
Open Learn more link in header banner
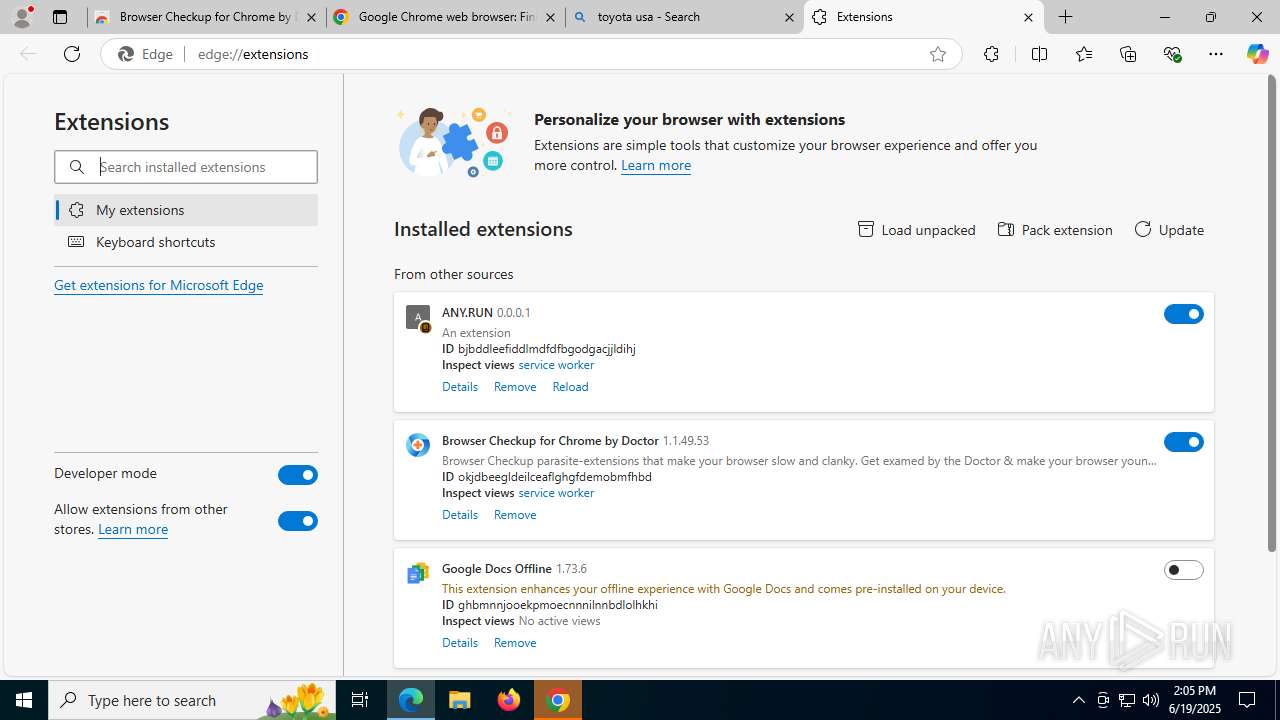click(656, 165)
